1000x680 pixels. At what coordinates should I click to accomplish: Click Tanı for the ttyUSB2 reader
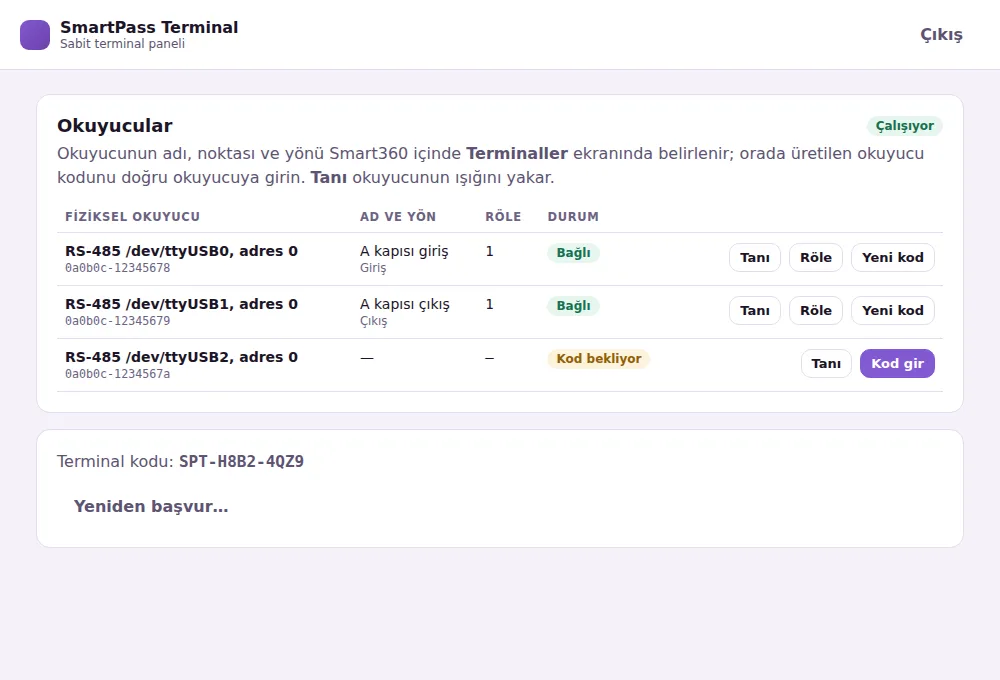[x=826, y=364]
